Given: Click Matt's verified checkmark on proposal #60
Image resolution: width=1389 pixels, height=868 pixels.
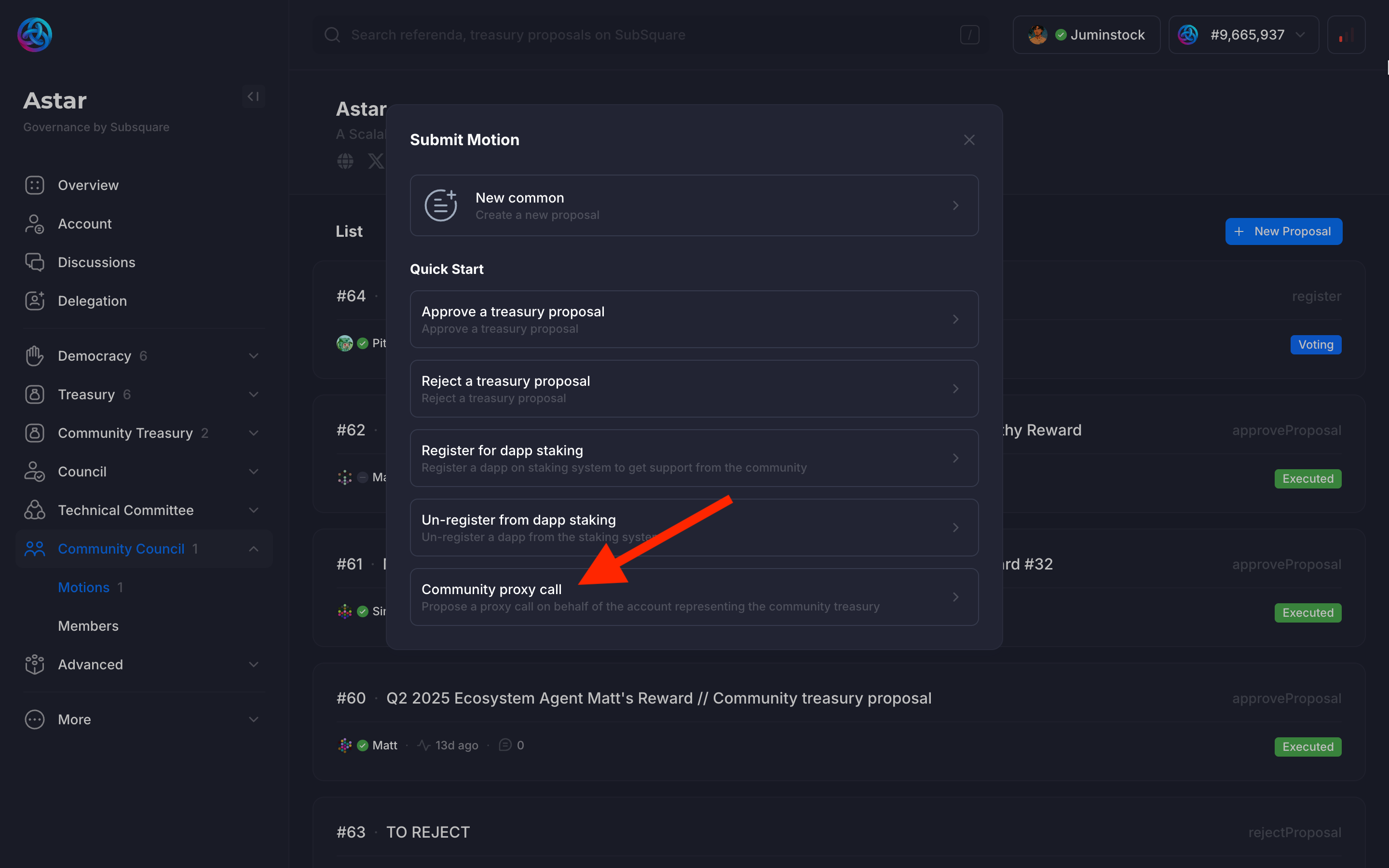Looking at the screenshot, I should point(363,745).
